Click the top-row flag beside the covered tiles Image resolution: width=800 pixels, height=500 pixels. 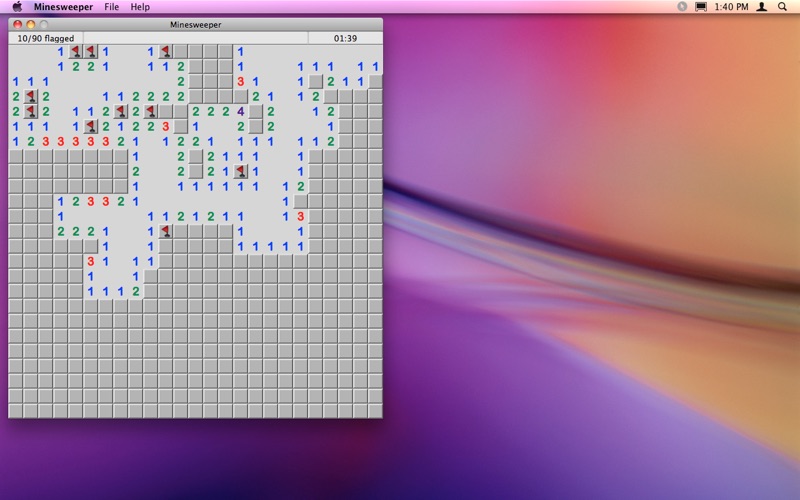pyautogui.click(x=165, y=52)
